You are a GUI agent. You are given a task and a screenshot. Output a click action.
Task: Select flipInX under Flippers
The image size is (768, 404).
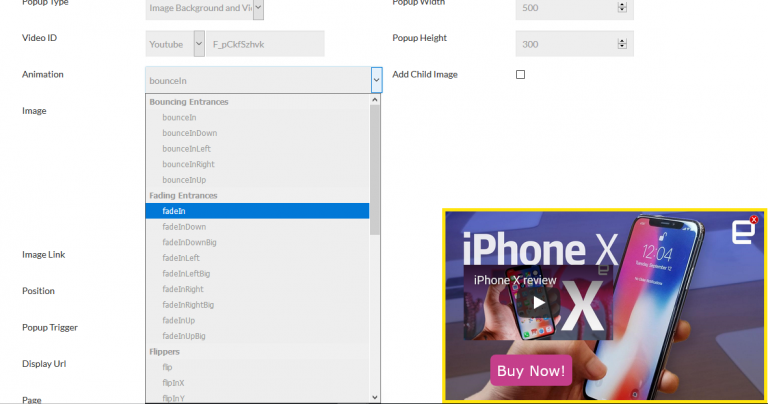point(173,383)
